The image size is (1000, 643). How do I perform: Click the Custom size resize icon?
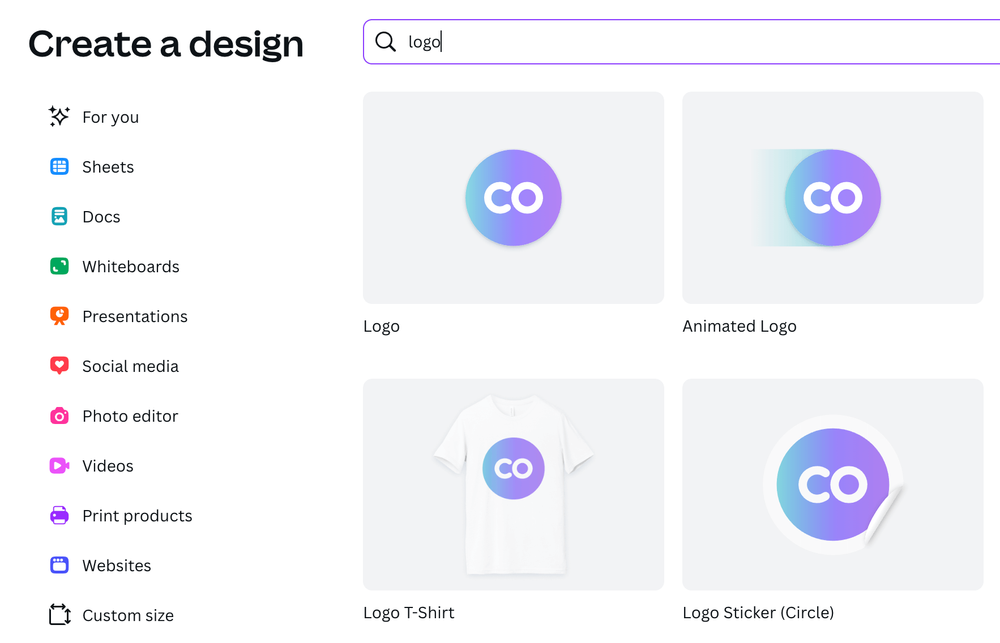click(x=59, y=615)
